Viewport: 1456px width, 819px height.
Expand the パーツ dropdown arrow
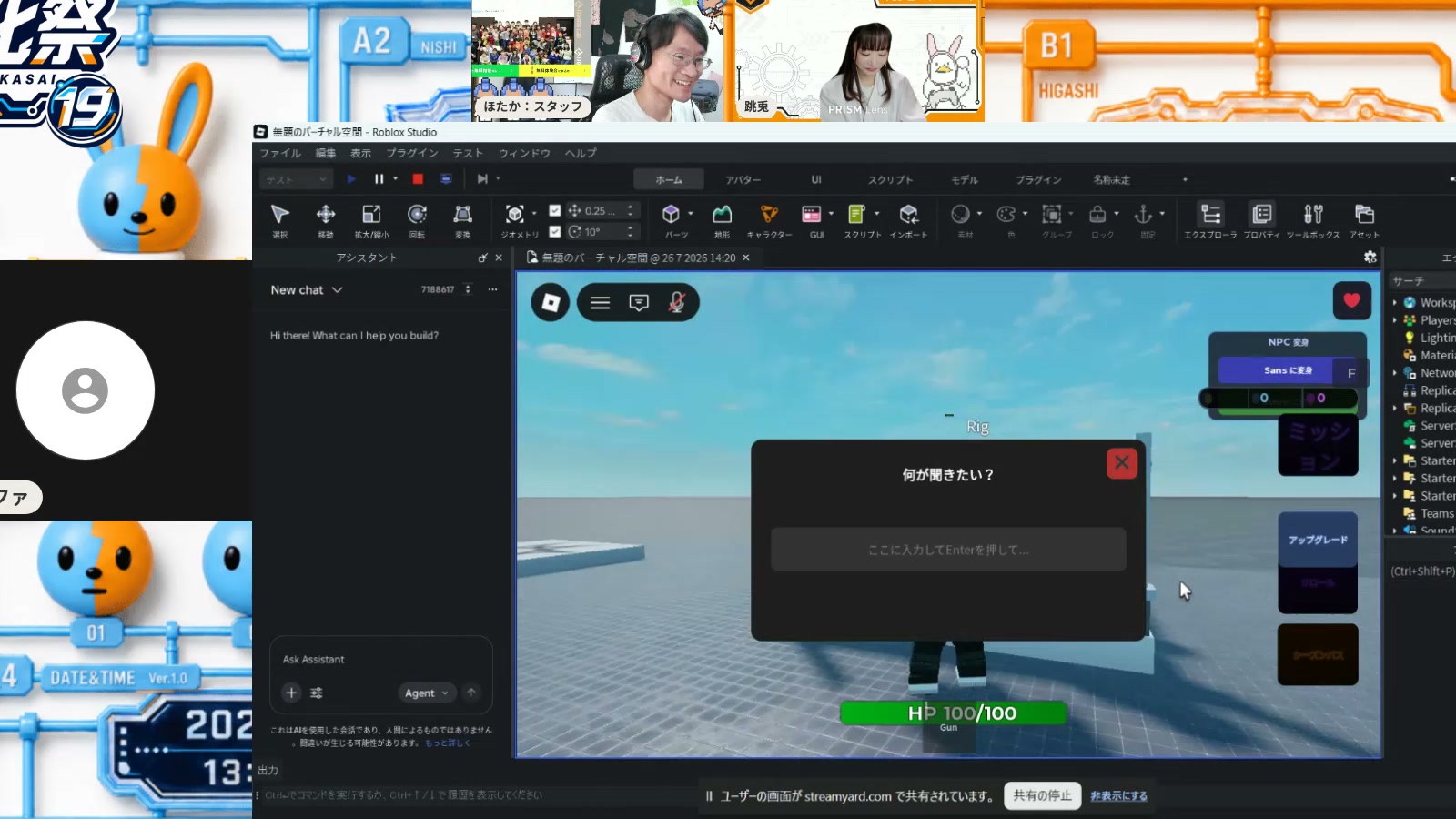691,214
